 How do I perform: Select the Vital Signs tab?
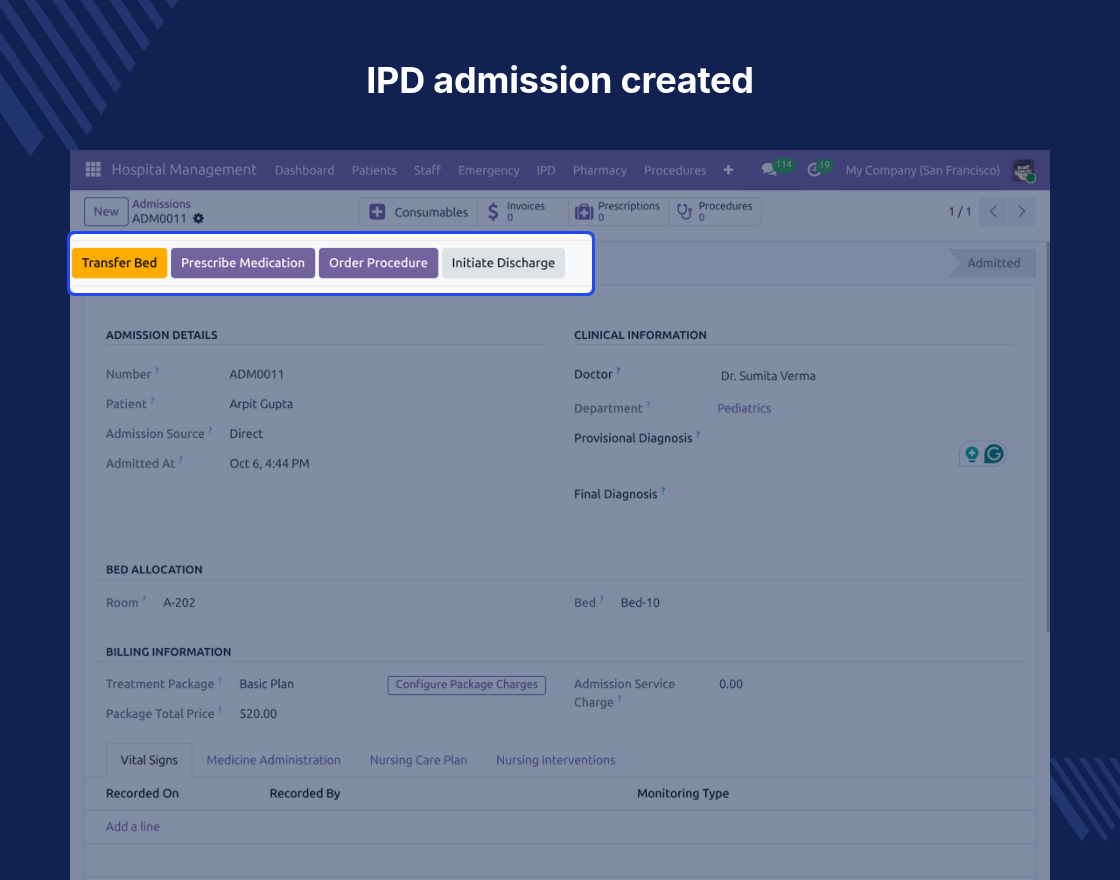pos(149,760)
